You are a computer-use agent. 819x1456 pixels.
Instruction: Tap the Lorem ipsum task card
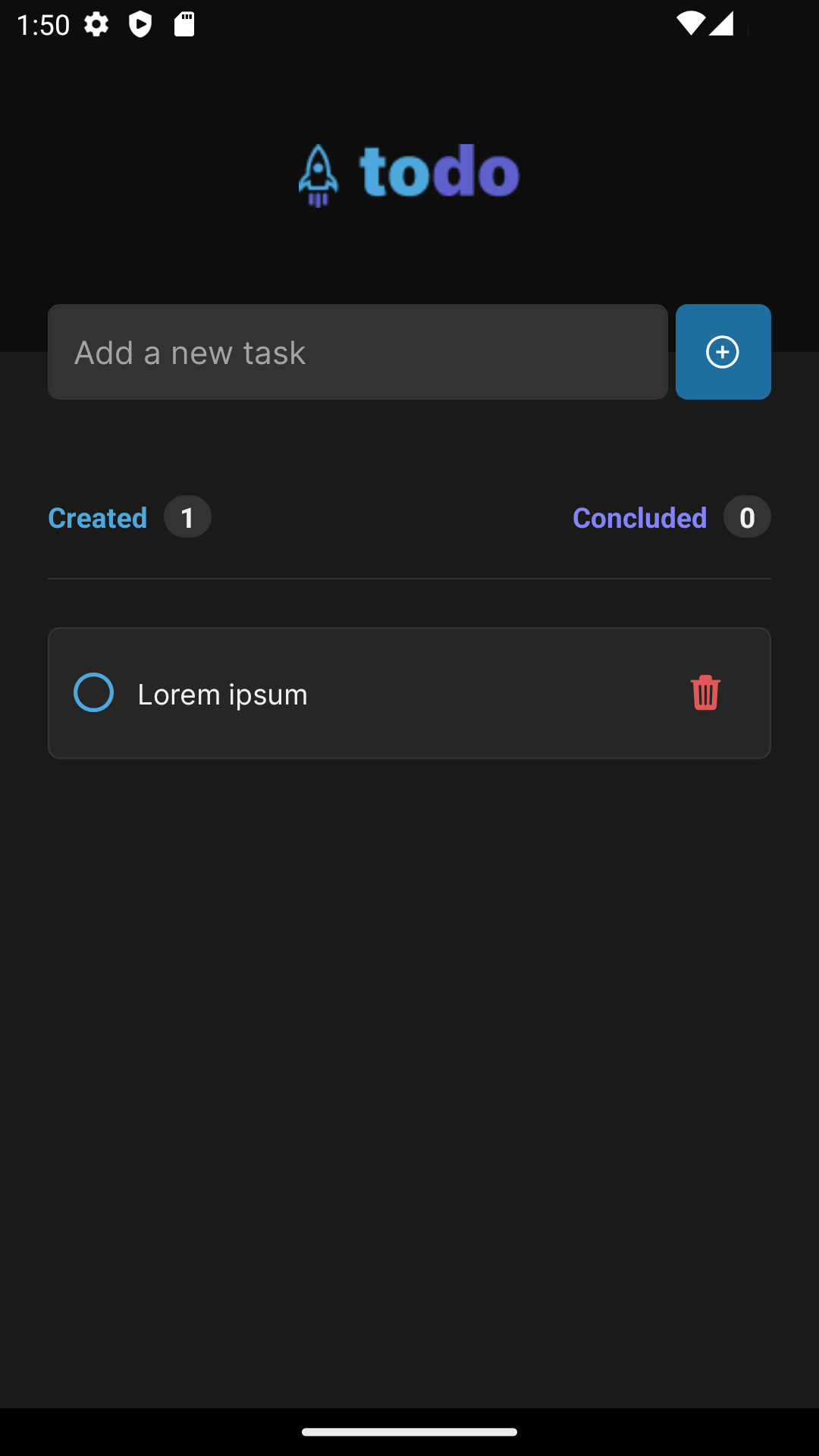[x=409, y=692]
